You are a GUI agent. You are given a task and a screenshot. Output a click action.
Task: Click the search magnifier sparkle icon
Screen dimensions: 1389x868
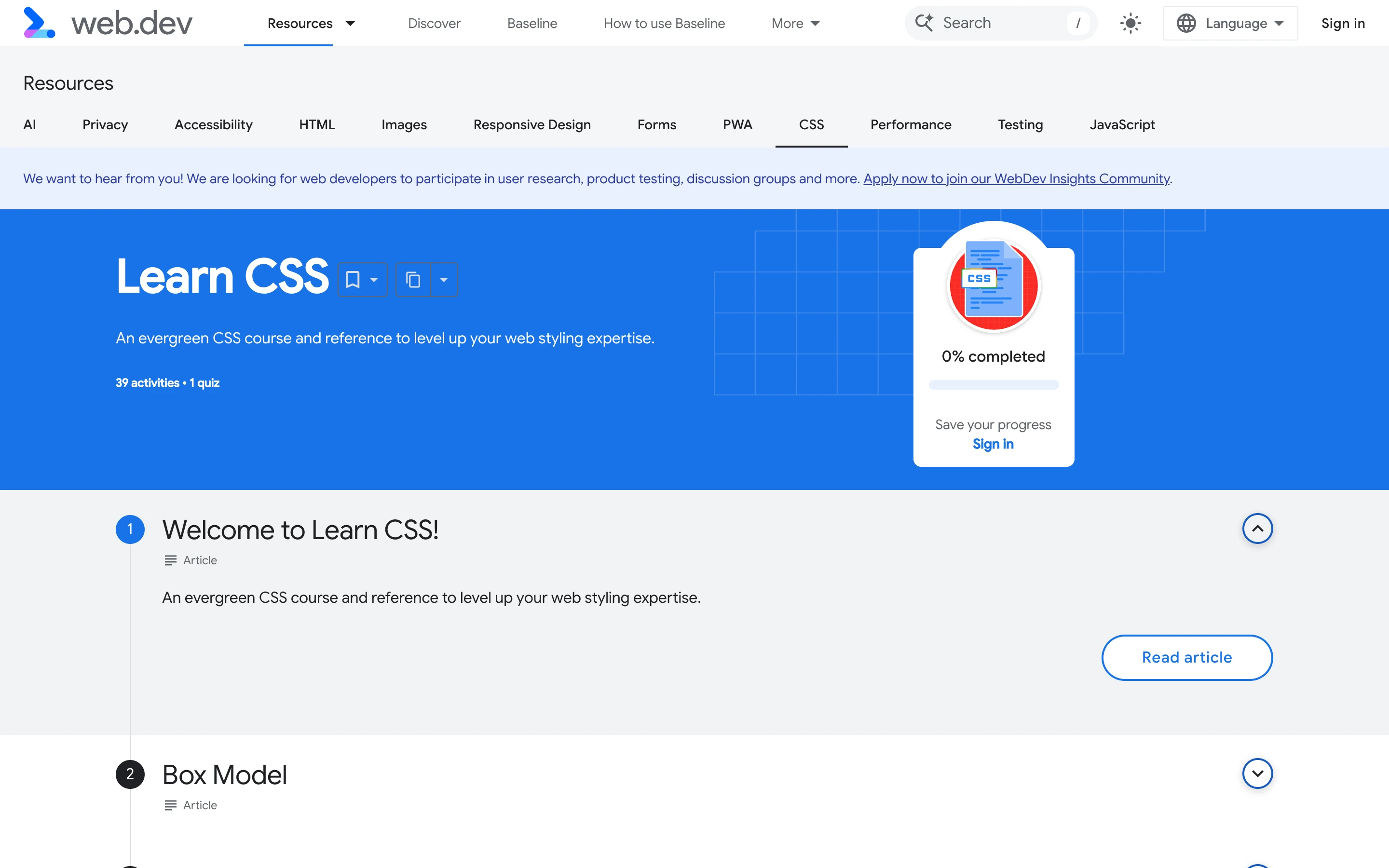point(924,23)
